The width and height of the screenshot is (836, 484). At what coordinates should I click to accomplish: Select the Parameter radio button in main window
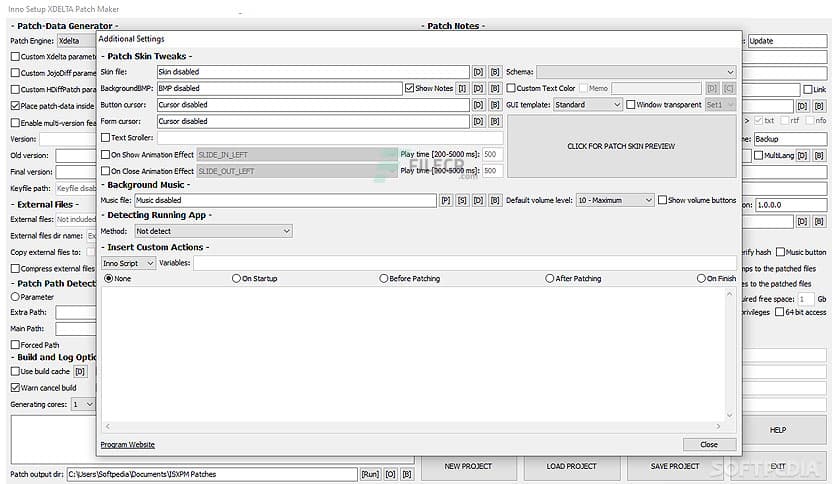[15, 297]
